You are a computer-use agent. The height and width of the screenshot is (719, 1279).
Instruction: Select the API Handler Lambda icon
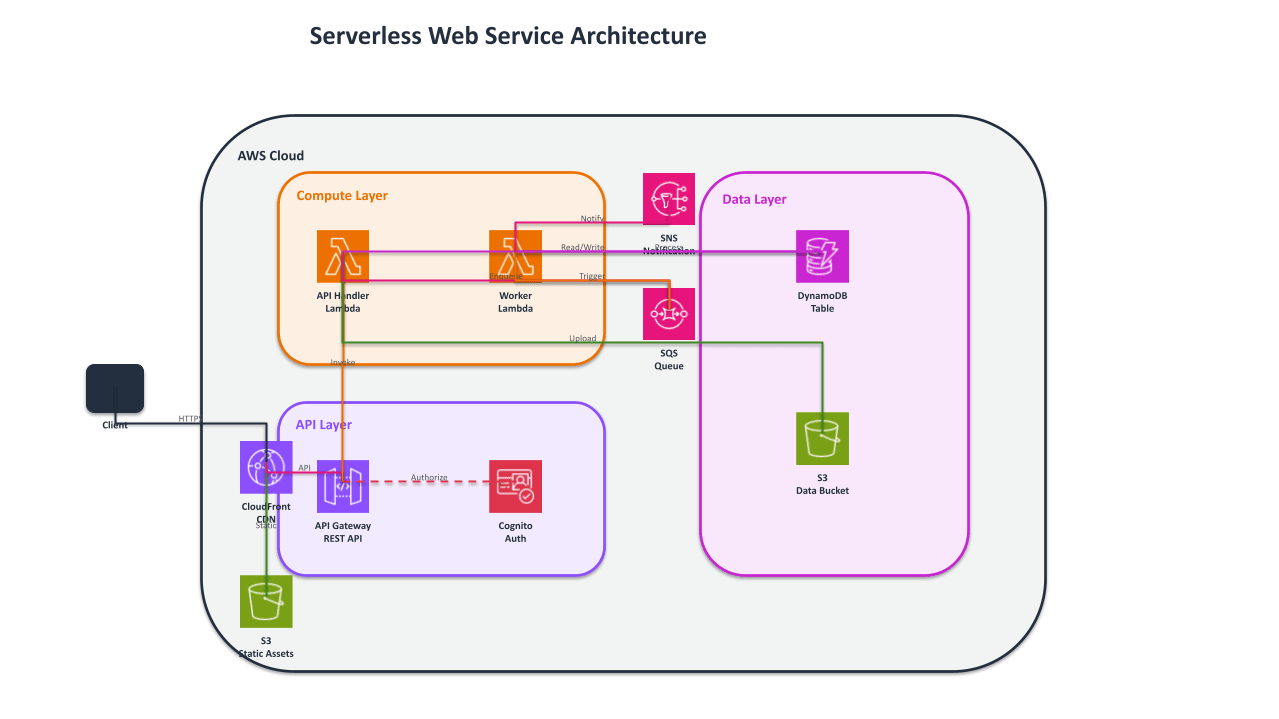pos(342,256)
